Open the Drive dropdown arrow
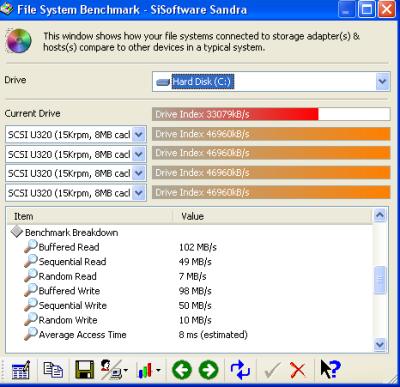The height and width of the screenshot is (387, 400). pyautogui.click(x=382, y=81)
